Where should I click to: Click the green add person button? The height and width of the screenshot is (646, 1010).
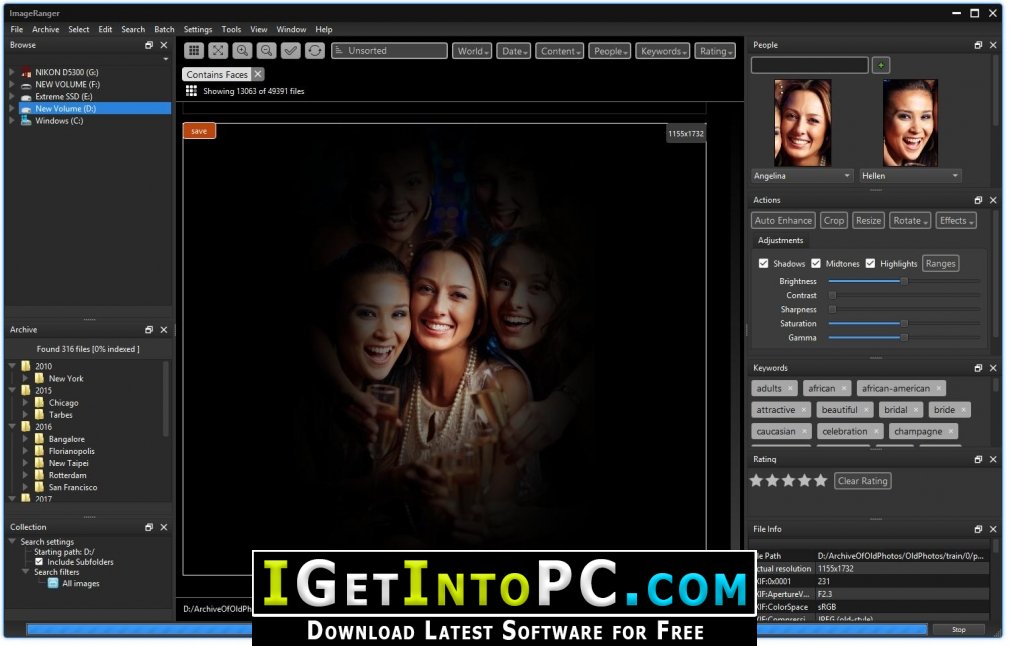(881, 65)
